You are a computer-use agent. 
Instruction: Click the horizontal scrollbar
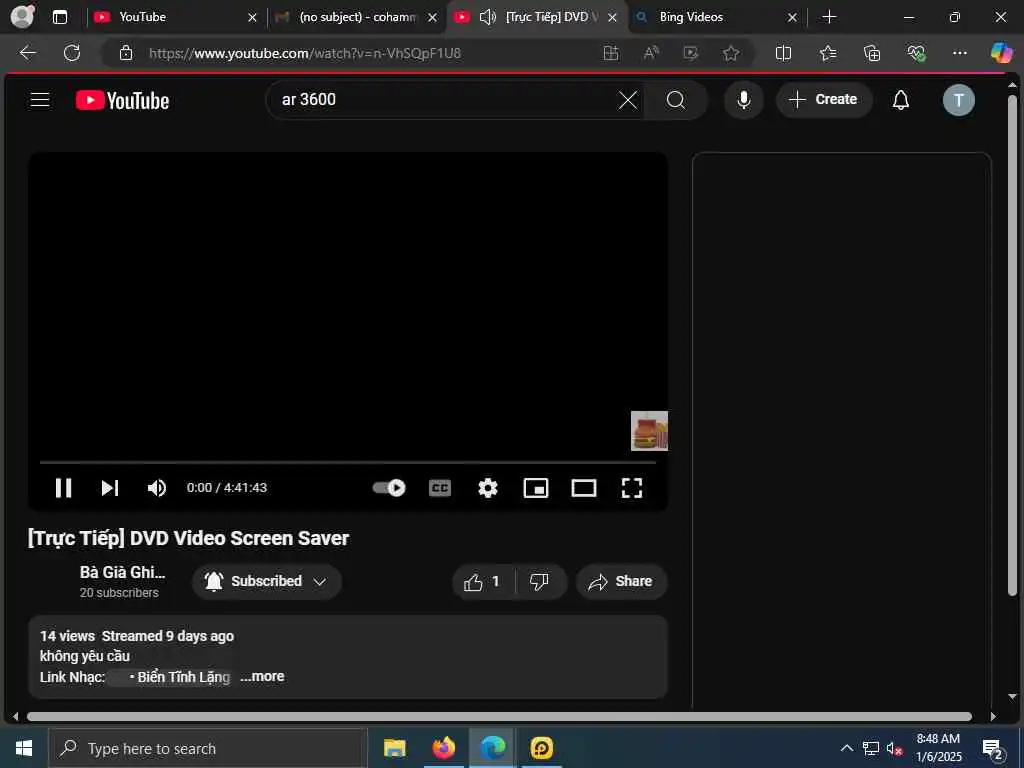(500, 716)
